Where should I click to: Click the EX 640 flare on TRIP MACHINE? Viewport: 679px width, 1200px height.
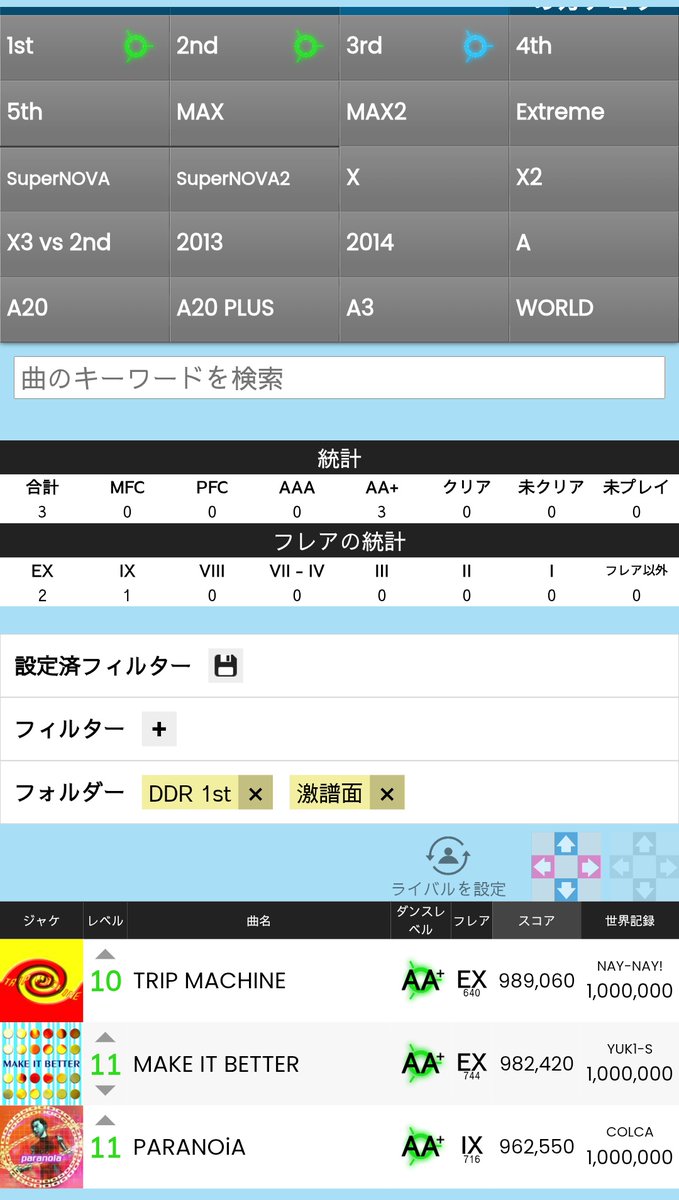click(x=472, y=983)
